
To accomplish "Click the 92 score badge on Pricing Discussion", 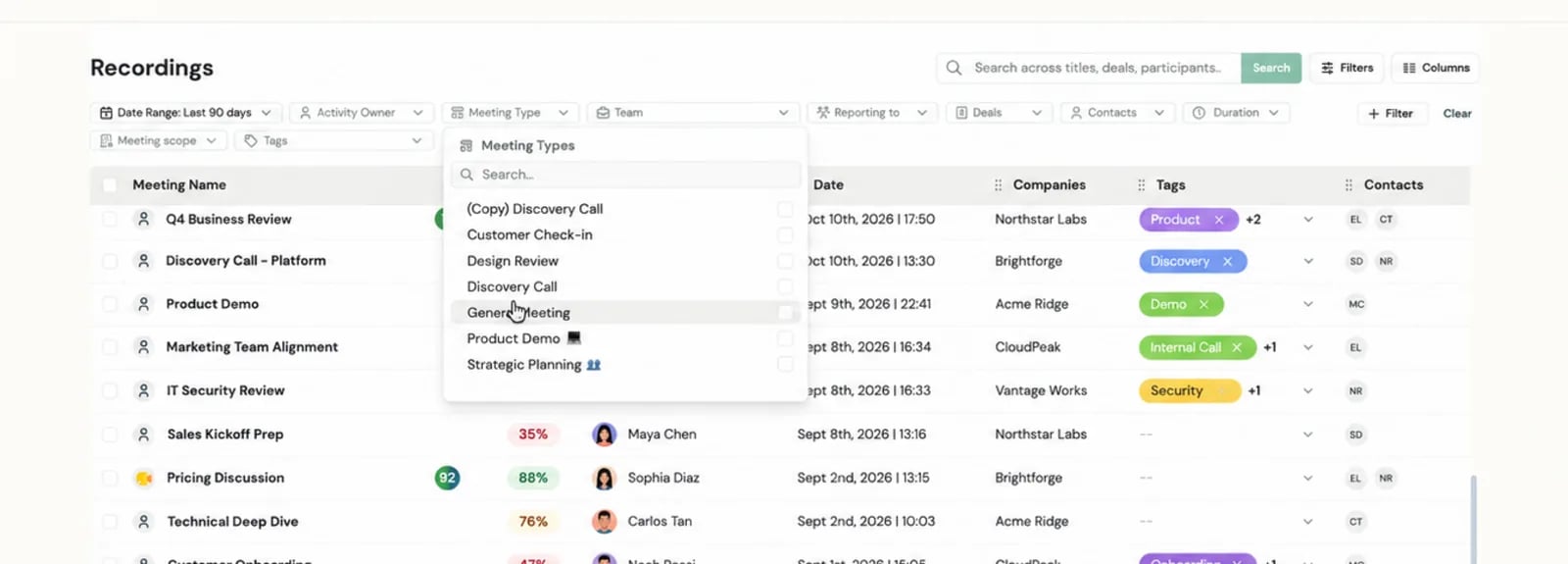I will pyautogui.click(x=448, y=478).
